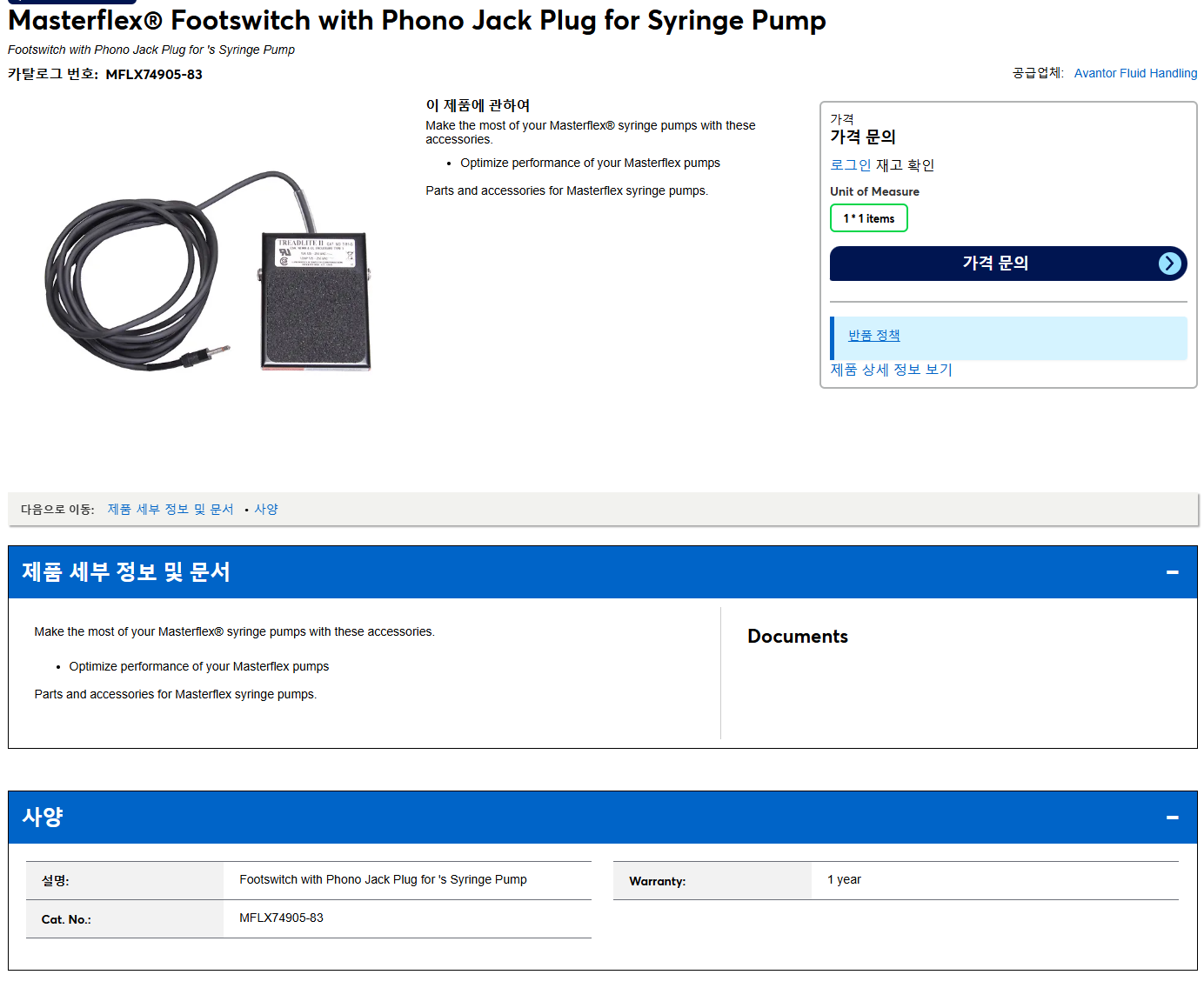Click the 설명 row description value

383,879
